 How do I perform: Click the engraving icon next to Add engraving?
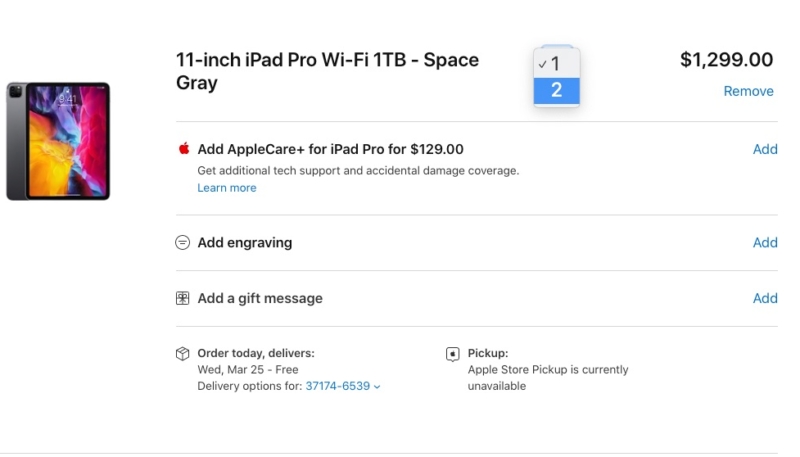click(183, 242)
